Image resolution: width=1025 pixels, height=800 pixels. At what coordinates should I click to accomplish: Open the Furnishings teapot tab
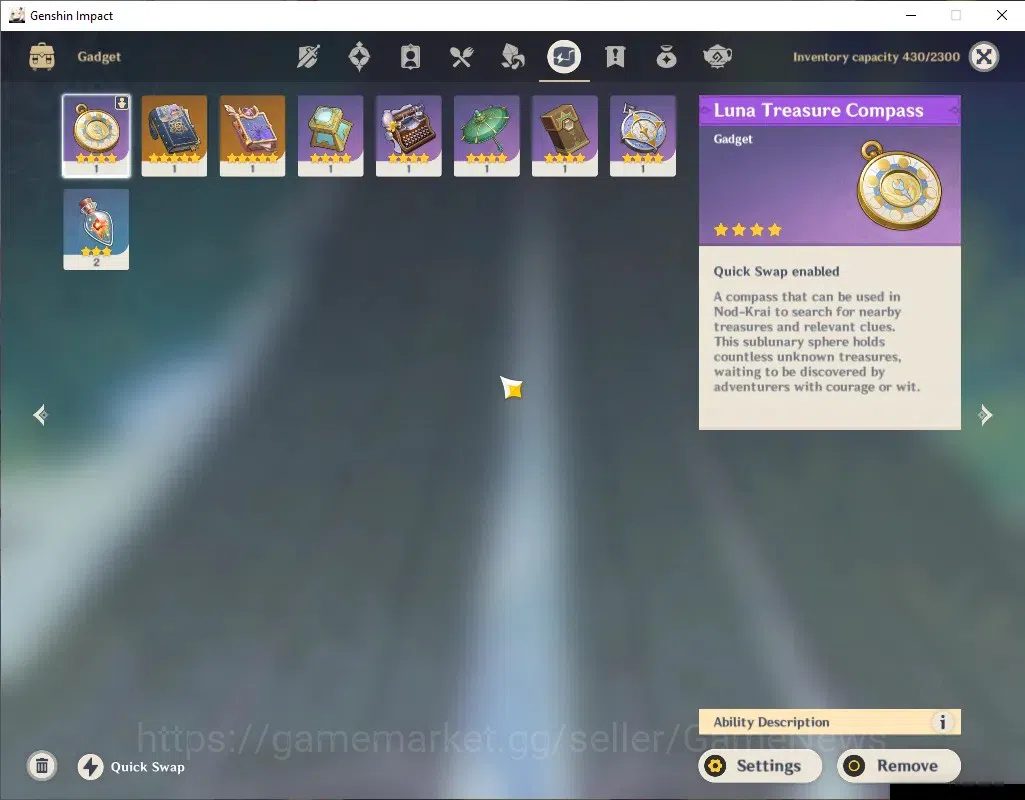[717, 57]
